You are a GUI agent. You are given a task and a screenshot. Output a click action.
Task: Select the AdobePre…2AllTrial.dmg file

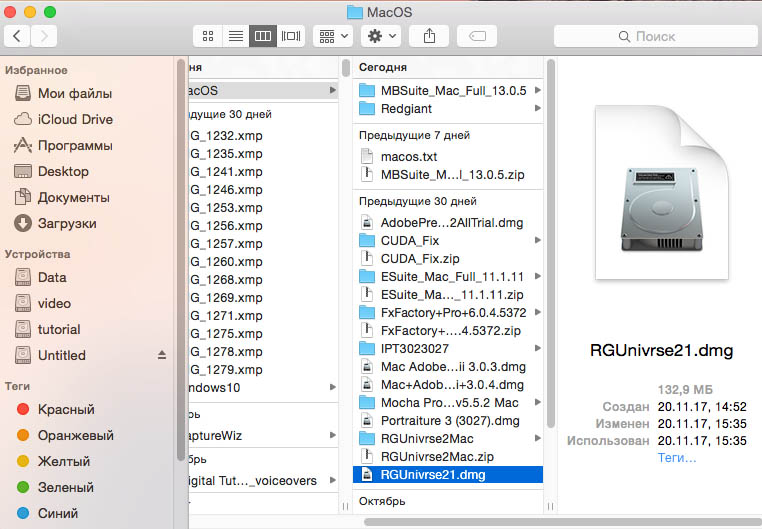[448, 222]
